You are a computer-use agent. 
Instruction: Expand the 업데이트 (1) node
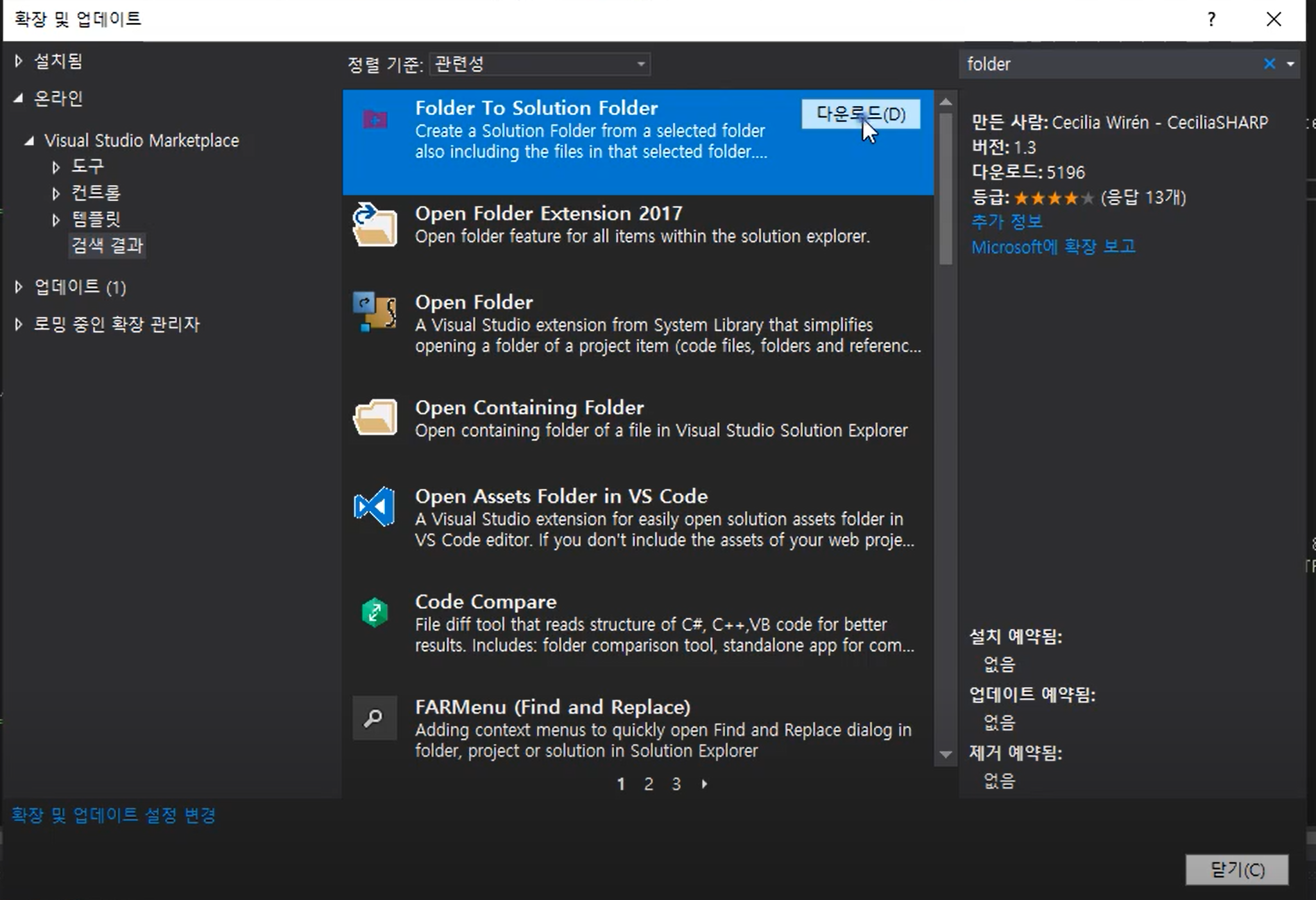coord(18,287)
